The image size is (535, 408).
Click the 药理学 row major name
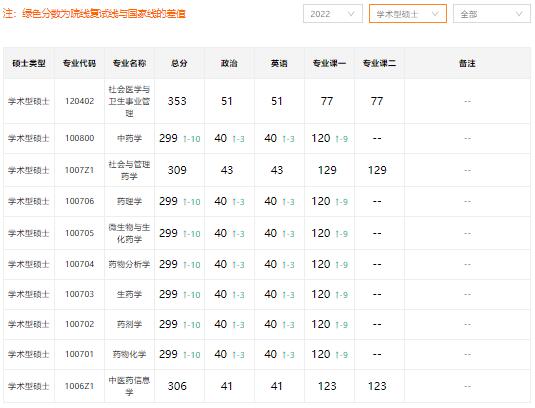point(129,201)
